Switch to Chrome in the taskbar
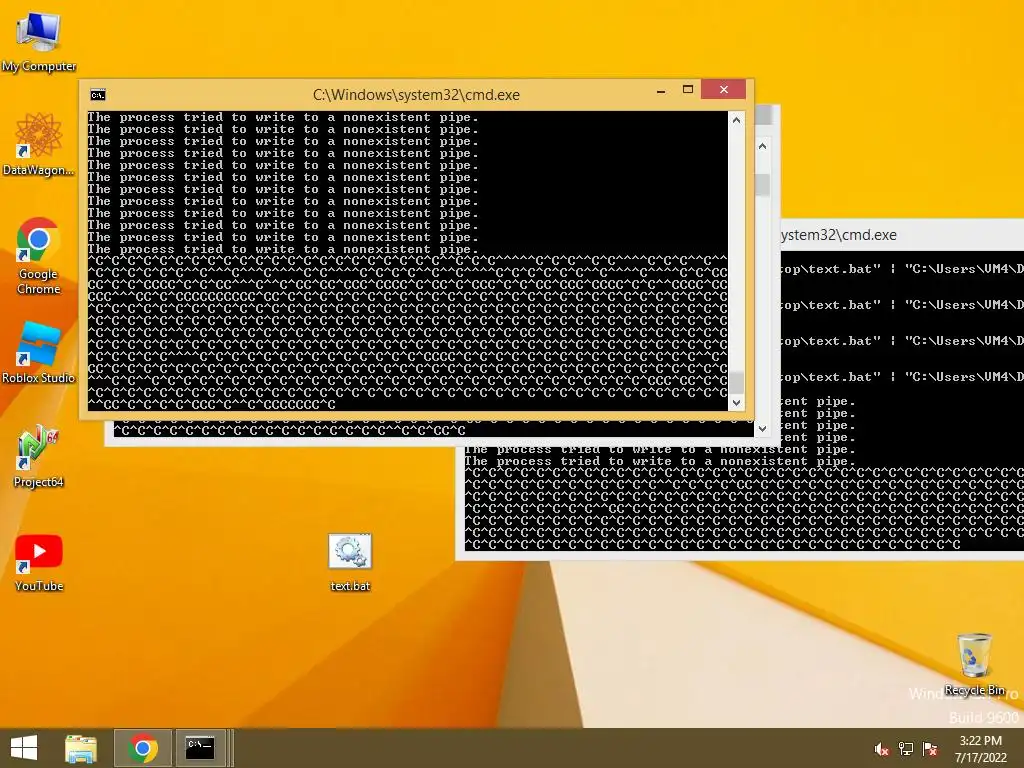This screenshot has width=1024, height=768. pos(143,748)
